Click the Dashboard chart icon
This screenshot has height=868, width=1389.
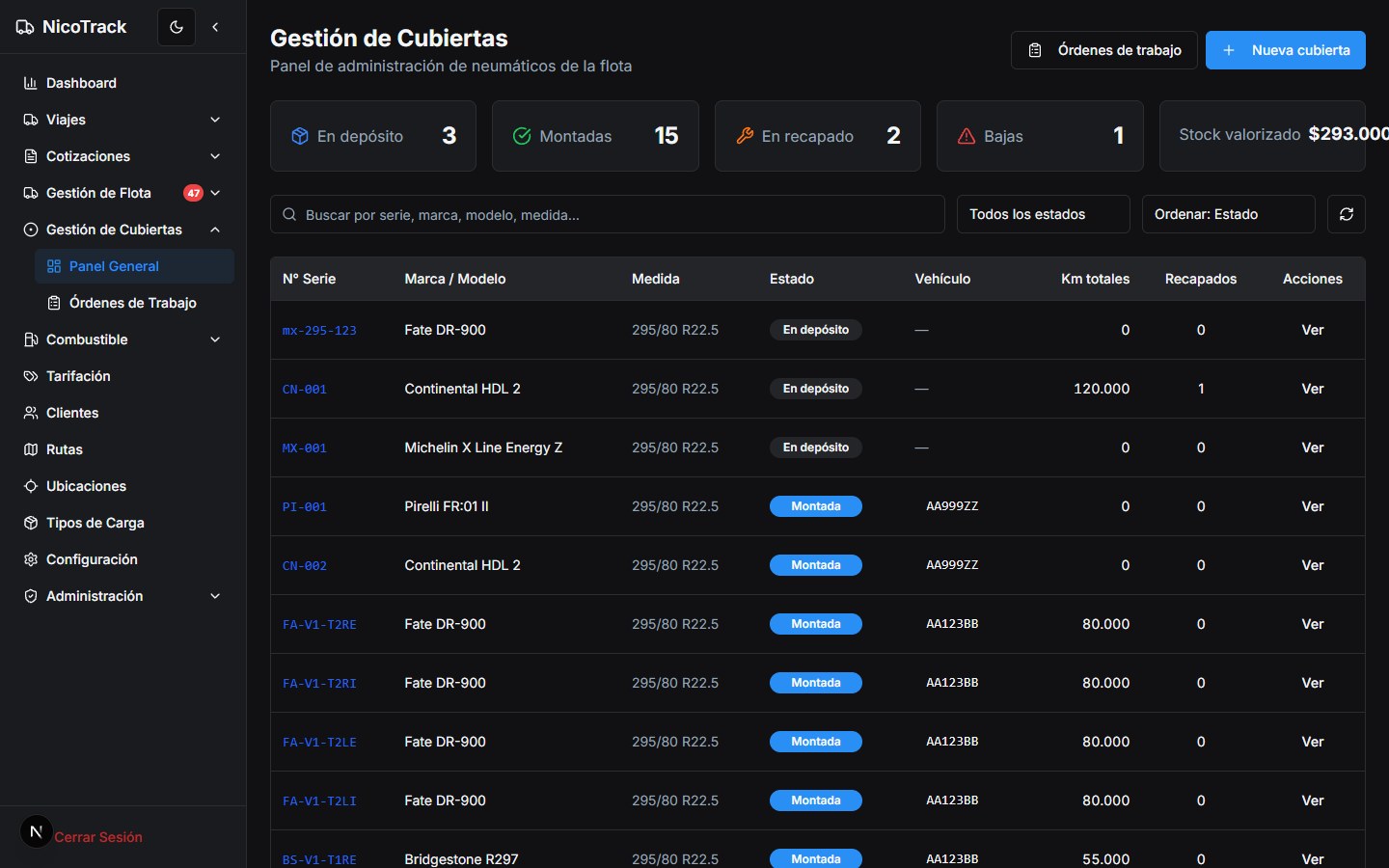coord(31,83)
